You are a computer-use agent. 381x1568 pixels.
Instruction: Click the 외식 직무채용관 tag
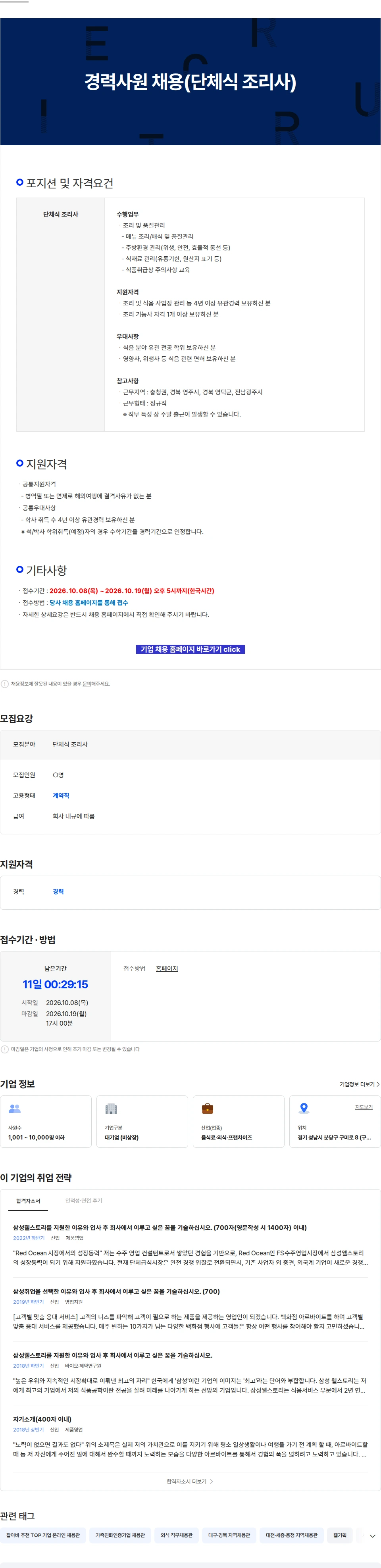(177, 1535)
